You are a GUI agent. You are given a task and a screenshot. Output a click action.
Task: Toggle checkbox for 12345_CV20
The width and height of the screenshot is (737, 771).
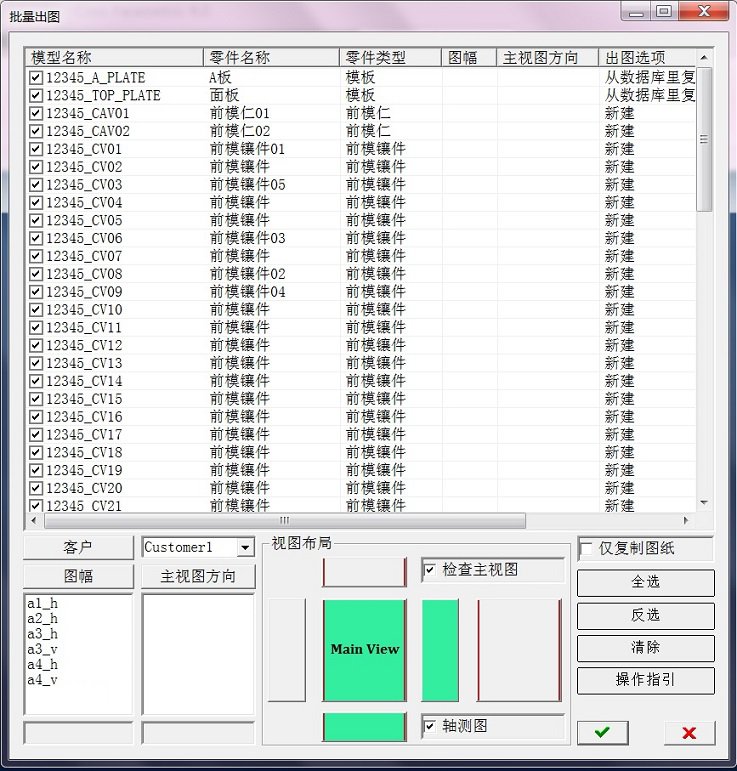(x=35, y=488)
